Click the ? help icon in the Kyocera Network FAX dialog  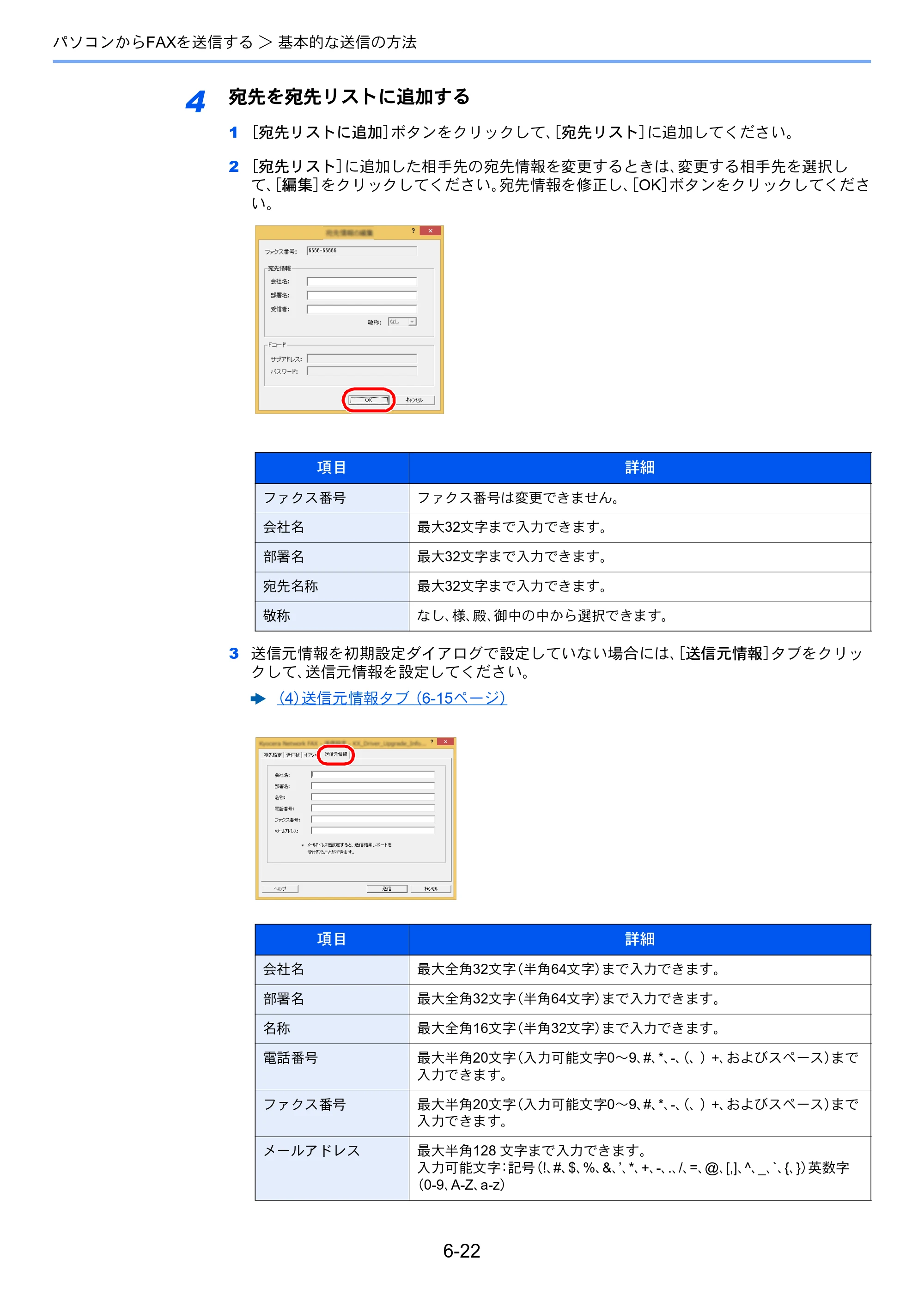click(x=432, y=742)
